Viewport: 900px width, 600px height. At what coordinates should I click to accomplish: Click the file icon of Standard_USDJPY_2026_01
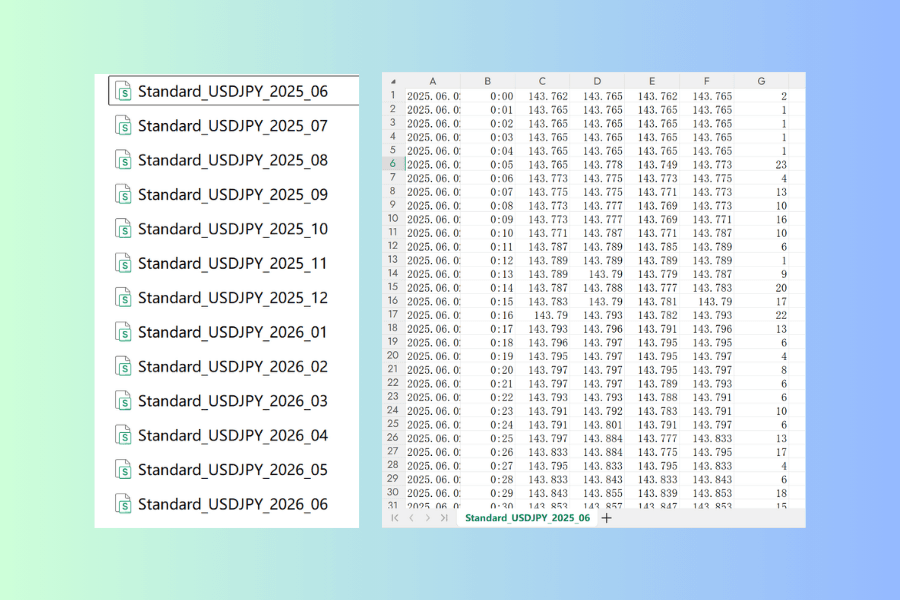click(123, 332)
